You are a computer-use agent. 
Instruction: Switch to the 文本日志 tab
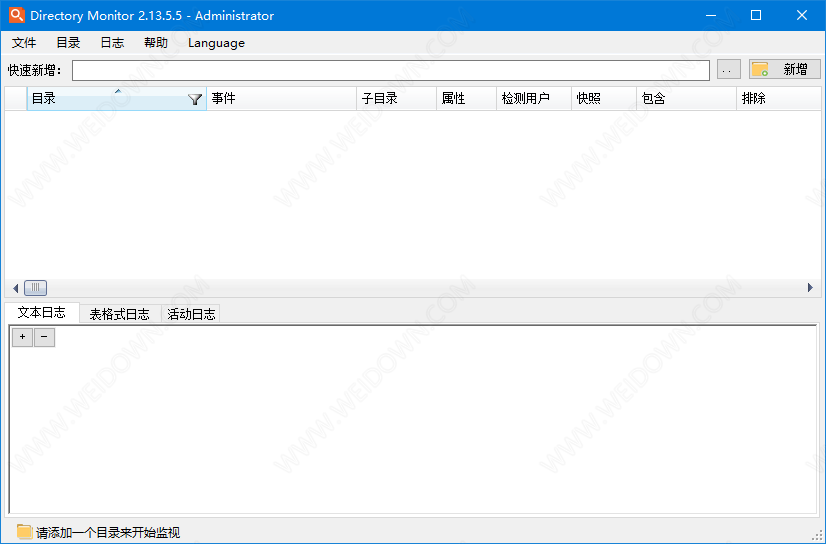[42, 312]
